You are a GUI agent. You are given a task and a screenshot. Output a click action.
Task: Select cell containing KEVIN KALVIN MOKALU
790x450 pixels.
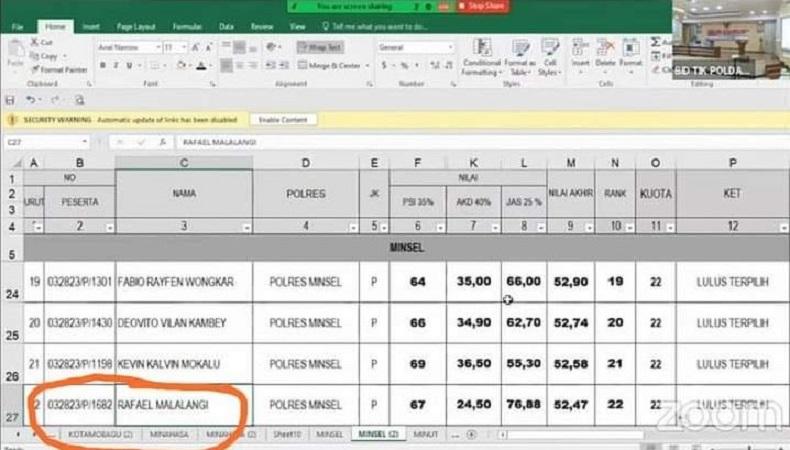[x=183, y=361]
